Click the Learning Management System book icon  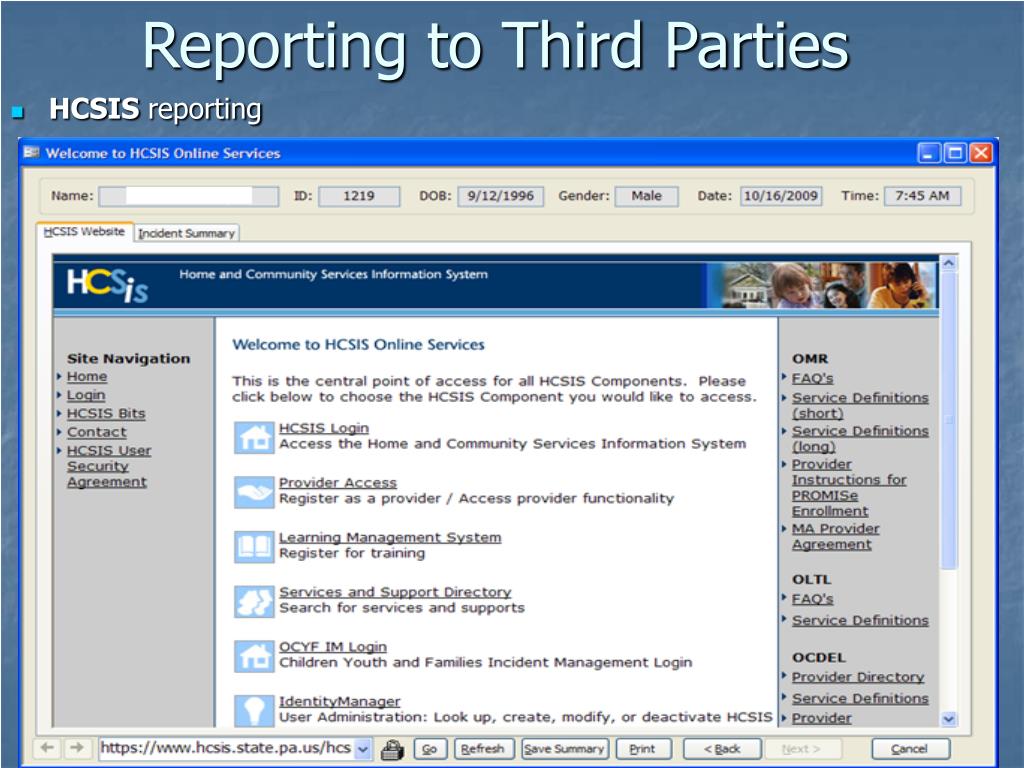[254, 547]
